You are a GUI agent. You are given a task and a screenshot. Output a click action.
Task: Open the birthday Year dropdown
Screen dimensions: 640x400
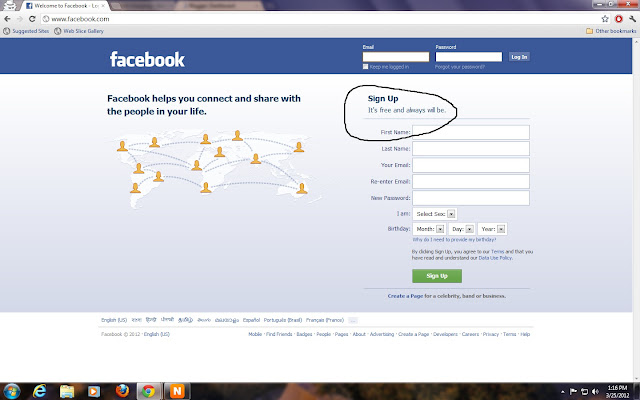[x=492, y=229]
